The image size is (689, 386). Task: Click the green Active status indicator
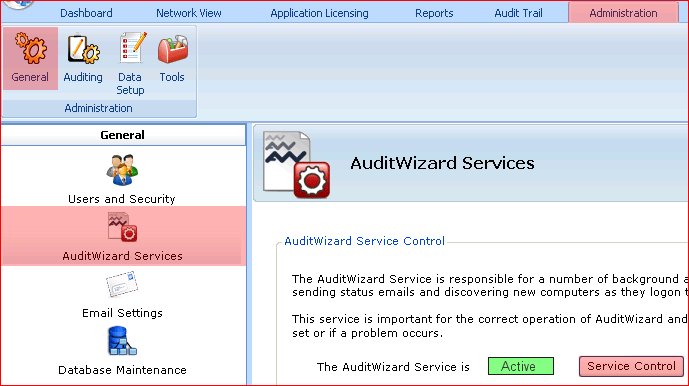[521, 366]
